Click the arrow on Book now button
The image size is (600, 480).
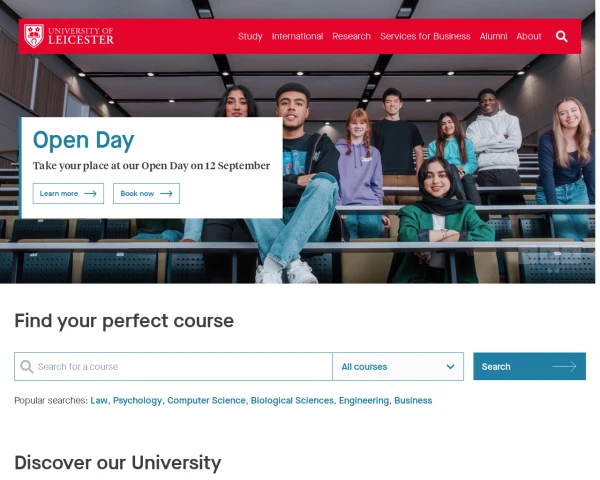(166, 194)
